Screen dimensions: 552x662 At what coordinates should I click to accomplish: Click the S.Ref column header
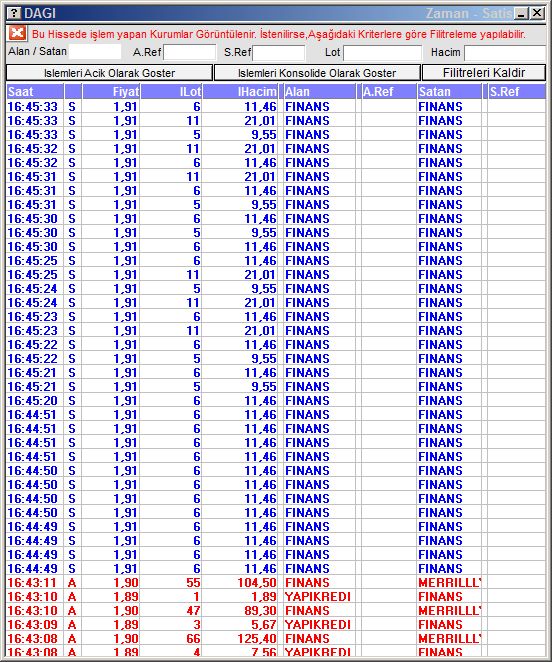pos(517,92)
